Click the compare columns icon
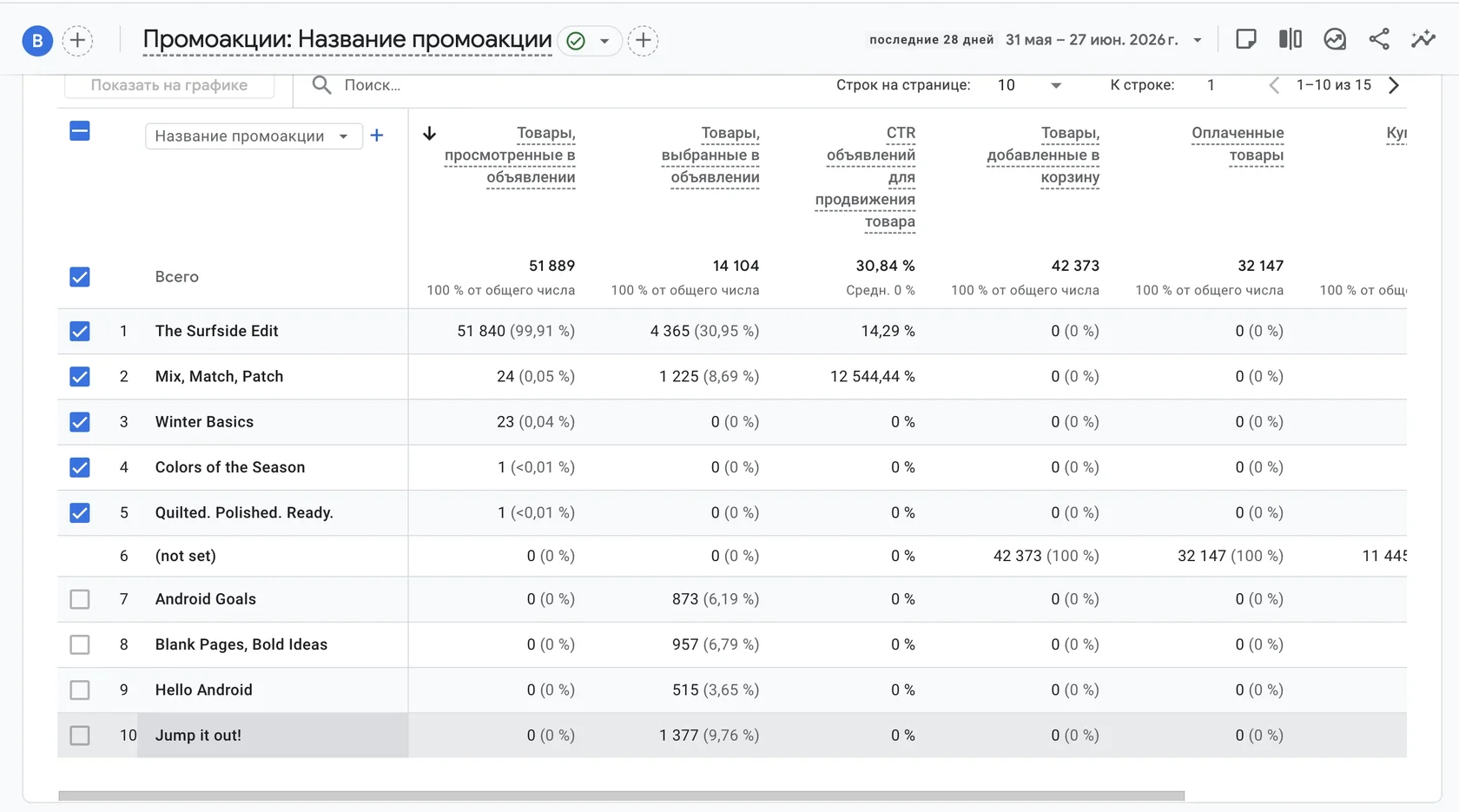 point(1291,39)
